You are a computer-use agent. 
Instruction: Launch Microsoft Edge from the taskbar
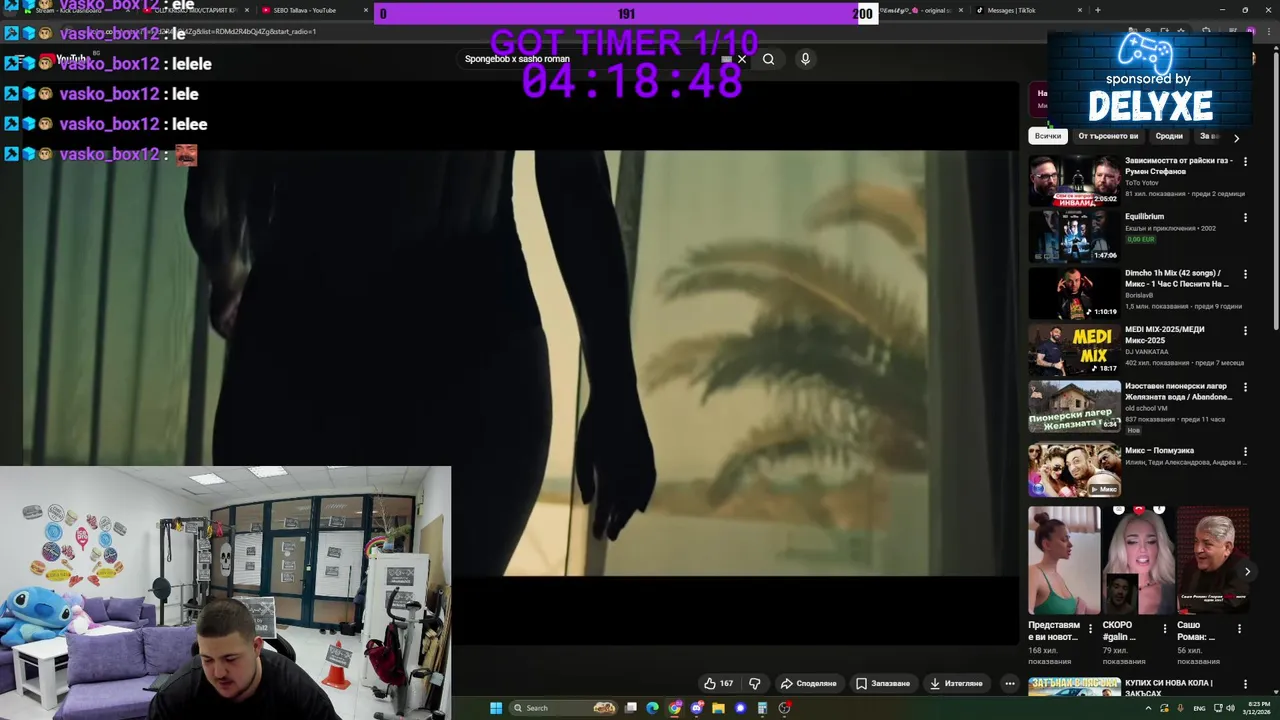(x=652, y=708)
